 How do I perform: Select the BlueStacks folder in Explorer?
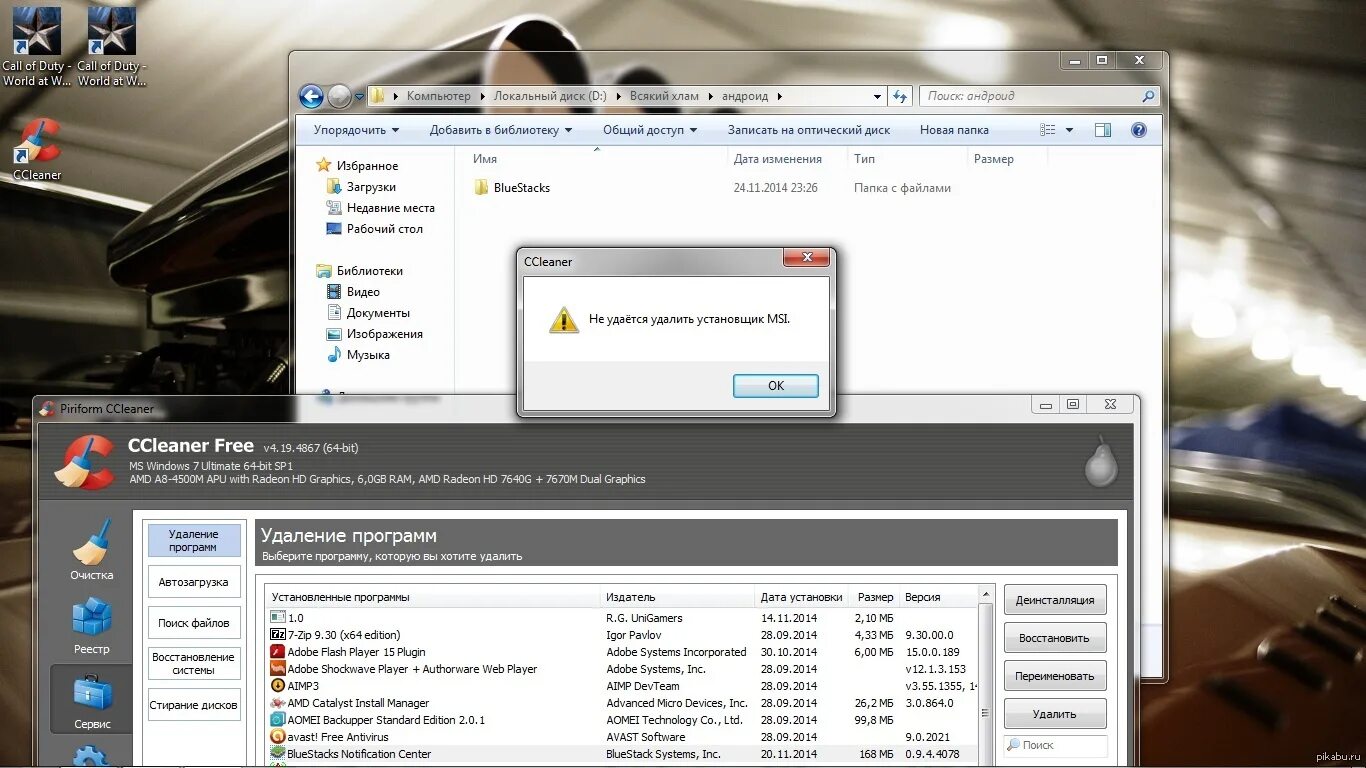click(x=512, y=188)
